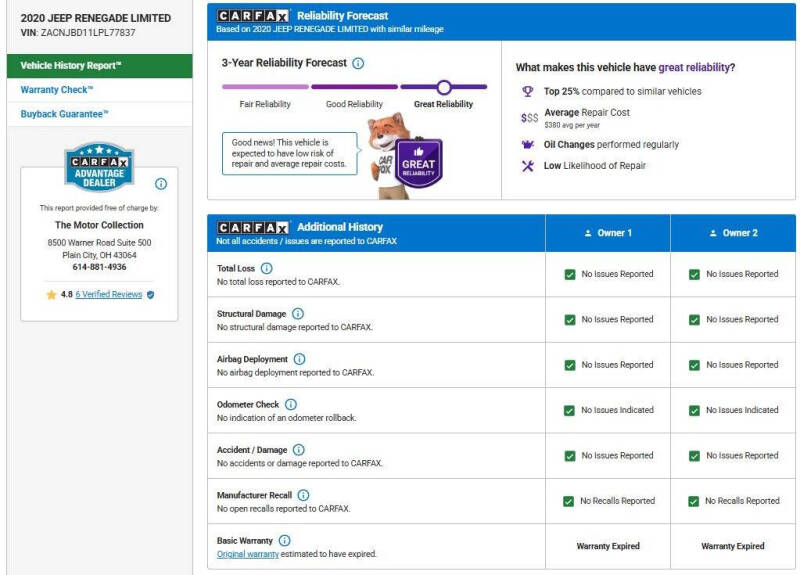Open Manufacturer Recall info icon
This screenshot has height=575, width=800.
click(x=303, y=495)
